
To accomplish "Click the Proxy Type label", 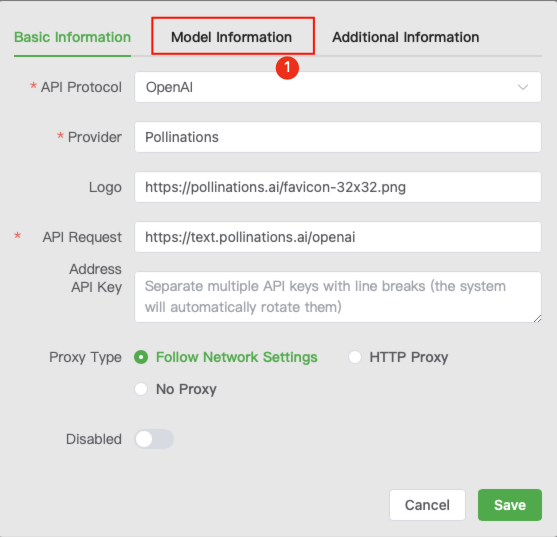I will click(x=85, y=357).
